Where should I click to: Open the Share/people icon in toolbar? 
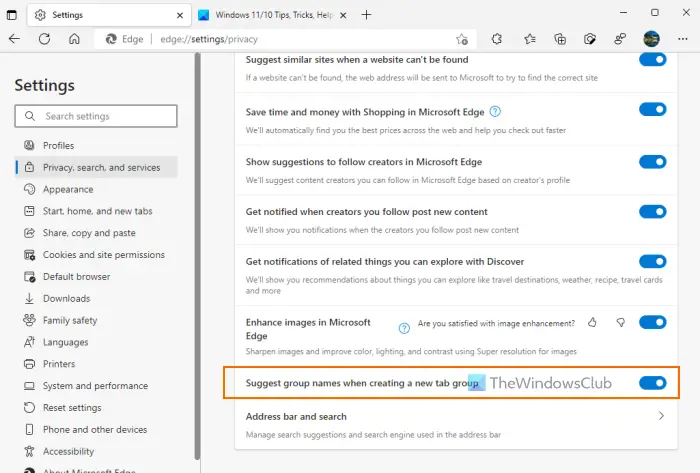tap(620, 39)
